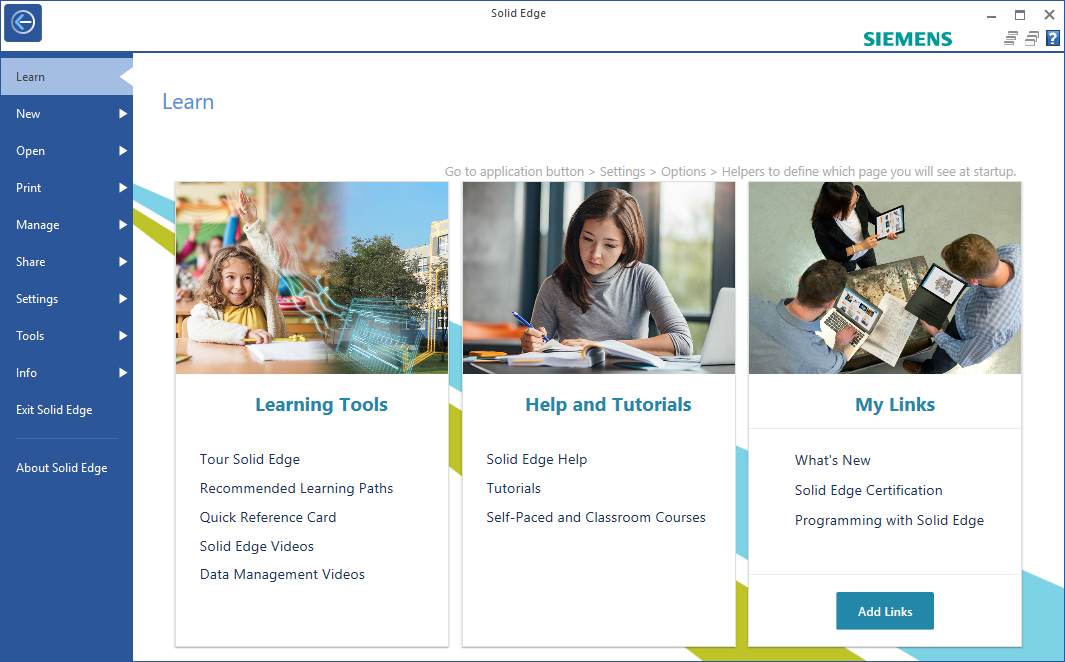Expand the New submenu arrow
The image size is (1065, 662).
coord(123,114)
